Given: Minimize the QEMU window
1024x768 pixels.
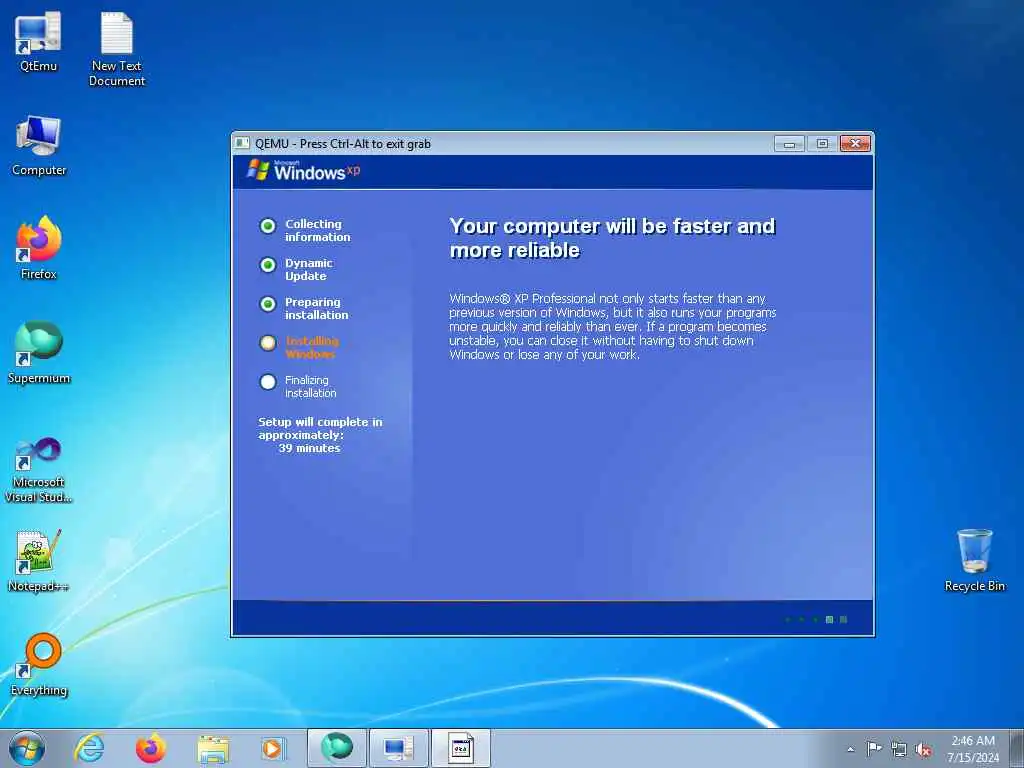Looking at the screenshot, I should (x=789, y=143).
